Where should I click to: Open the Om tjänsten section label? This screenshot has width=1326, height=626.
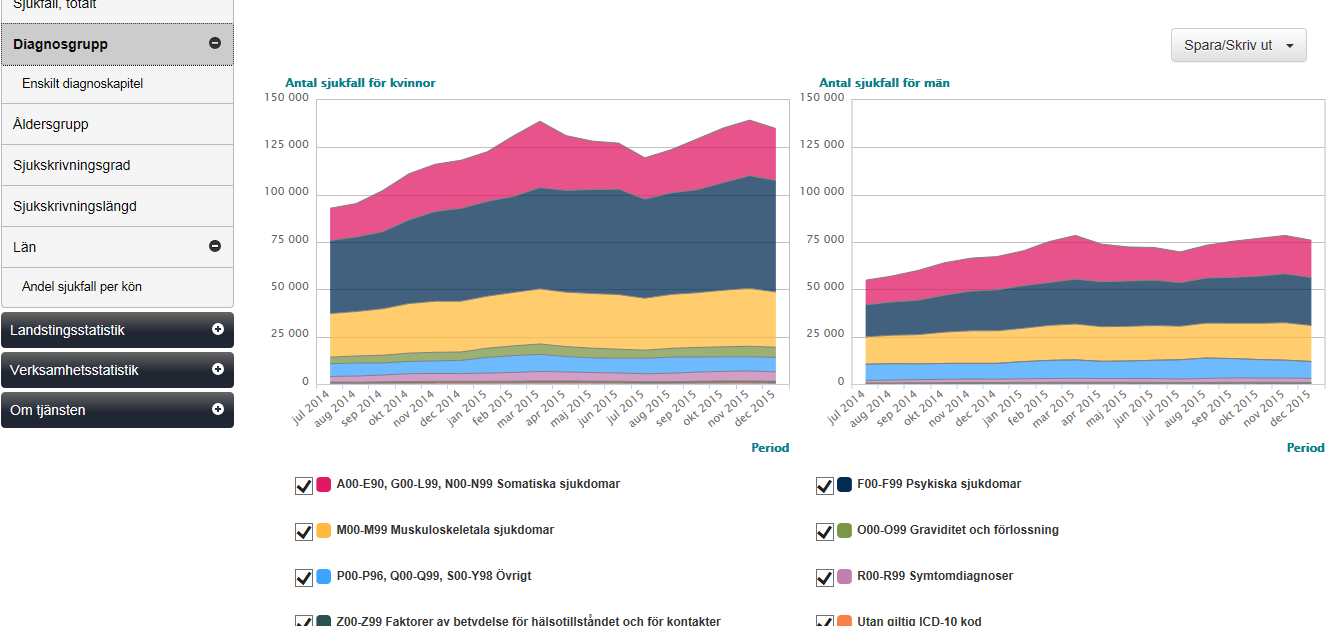(x=47, y=410)
